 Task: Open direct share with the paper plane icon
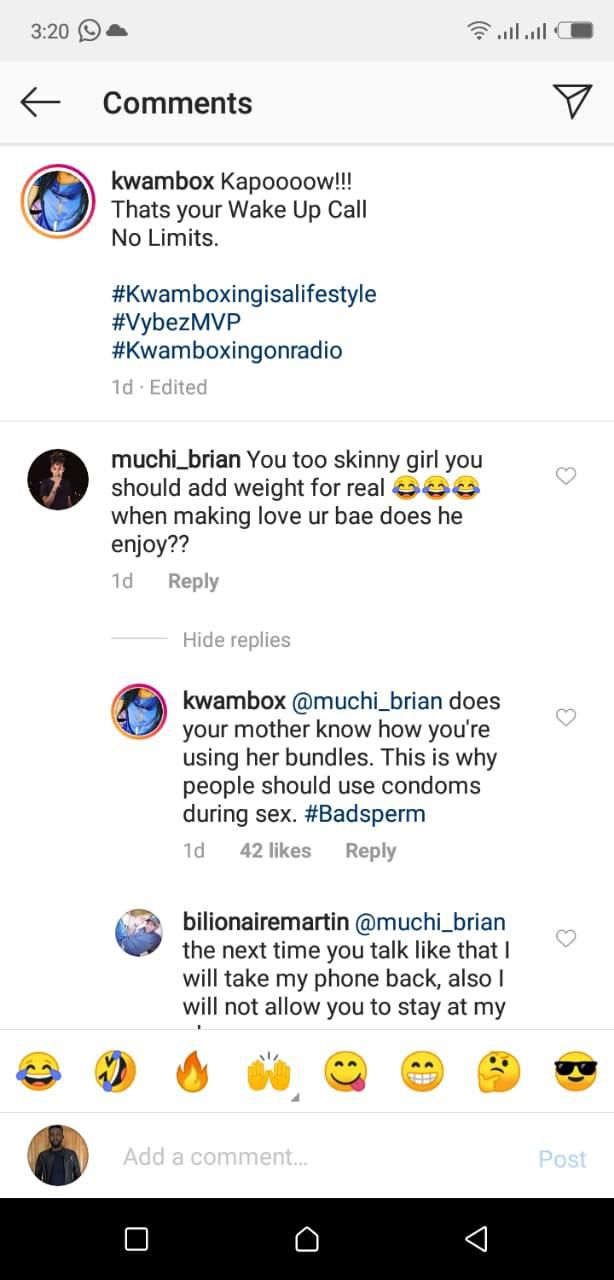point(572,101)
